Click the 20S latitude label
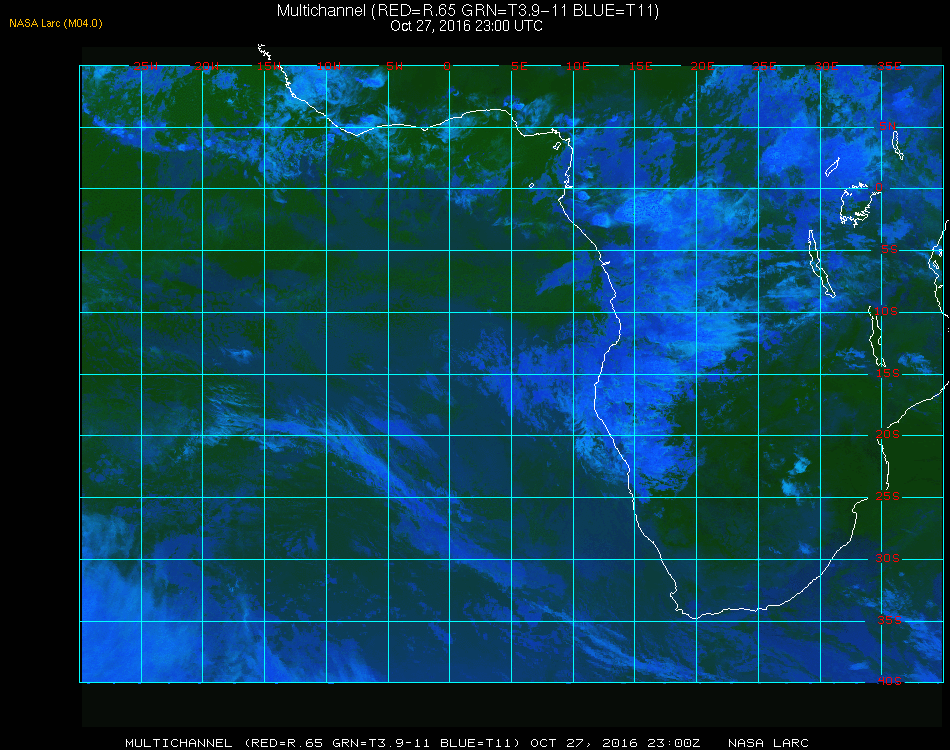The height and width of the screenshot is (750, 950). coord(888,434)
